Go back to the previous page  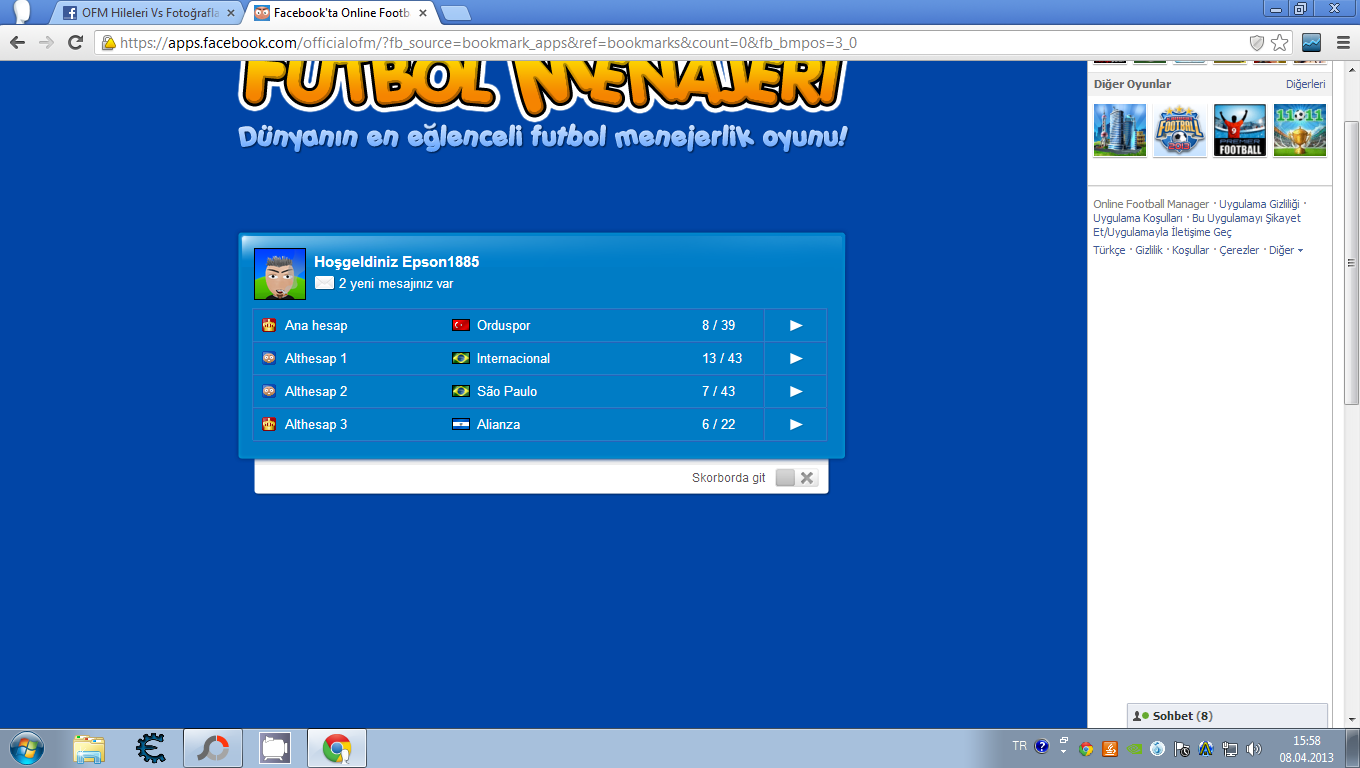point(17,42)
